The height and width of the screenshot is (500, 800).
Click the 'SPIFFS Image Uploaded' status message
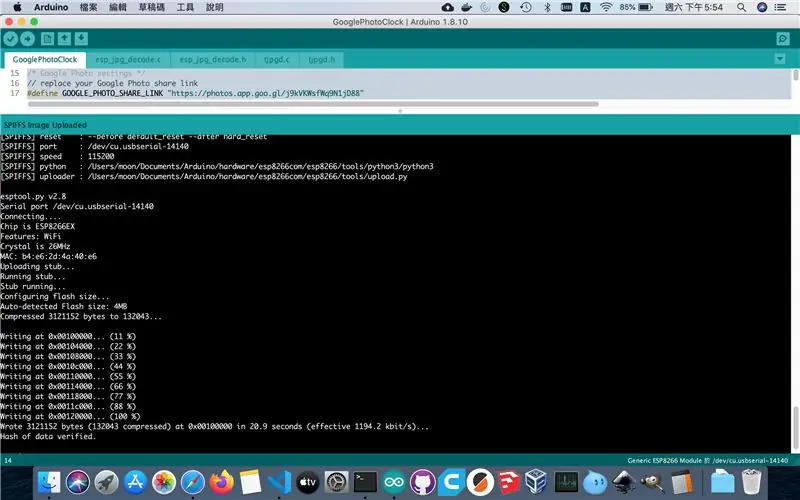(x=45, y=125)
